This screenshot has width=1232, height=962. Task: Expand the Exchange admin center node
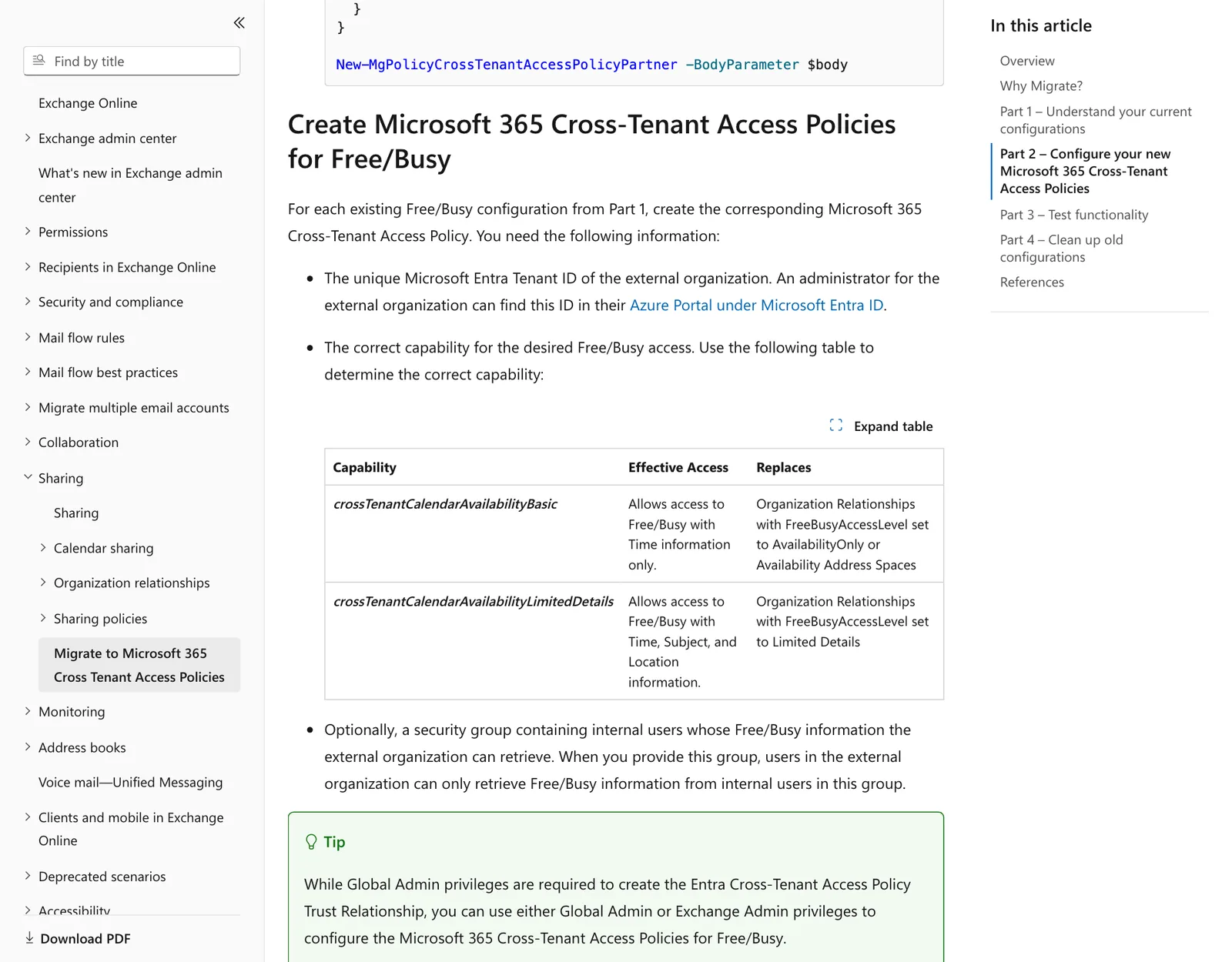[x=28, y=138]
